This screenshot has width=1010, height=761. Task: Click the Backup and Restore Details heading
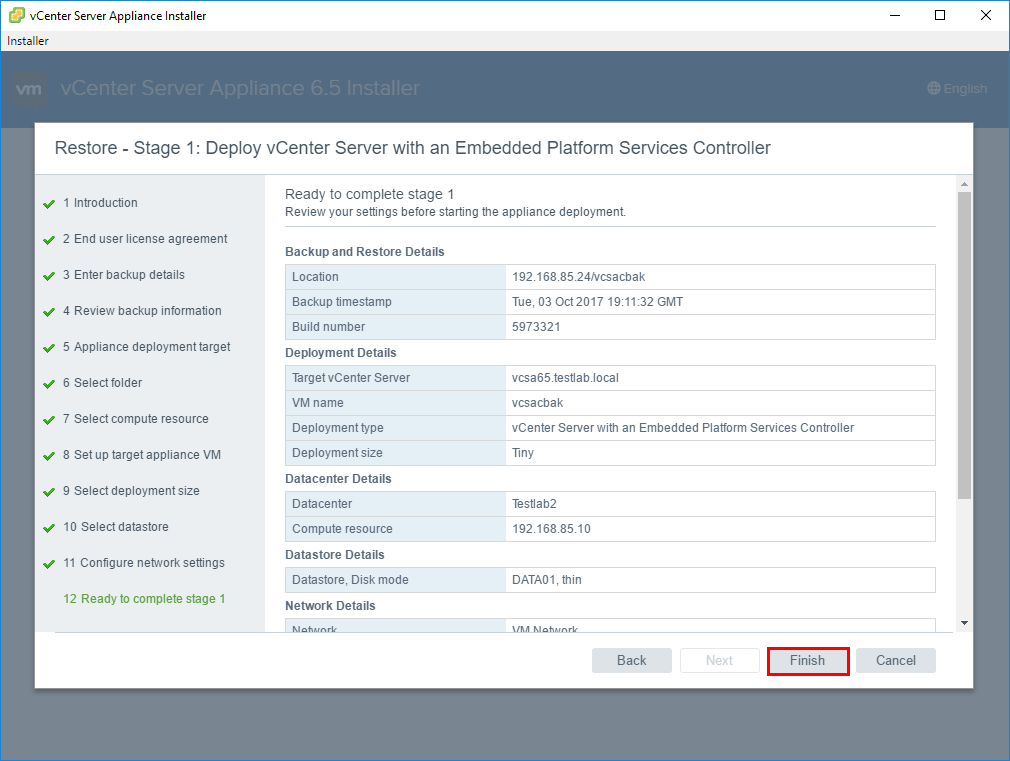click(x=365, y=252)
